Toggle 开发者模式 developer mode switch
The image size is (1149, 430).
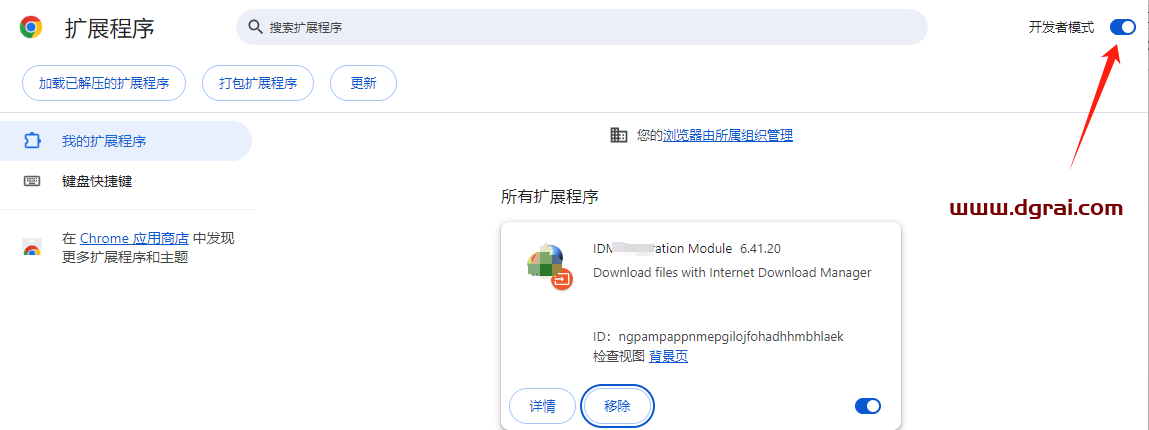click(1122, 27)
